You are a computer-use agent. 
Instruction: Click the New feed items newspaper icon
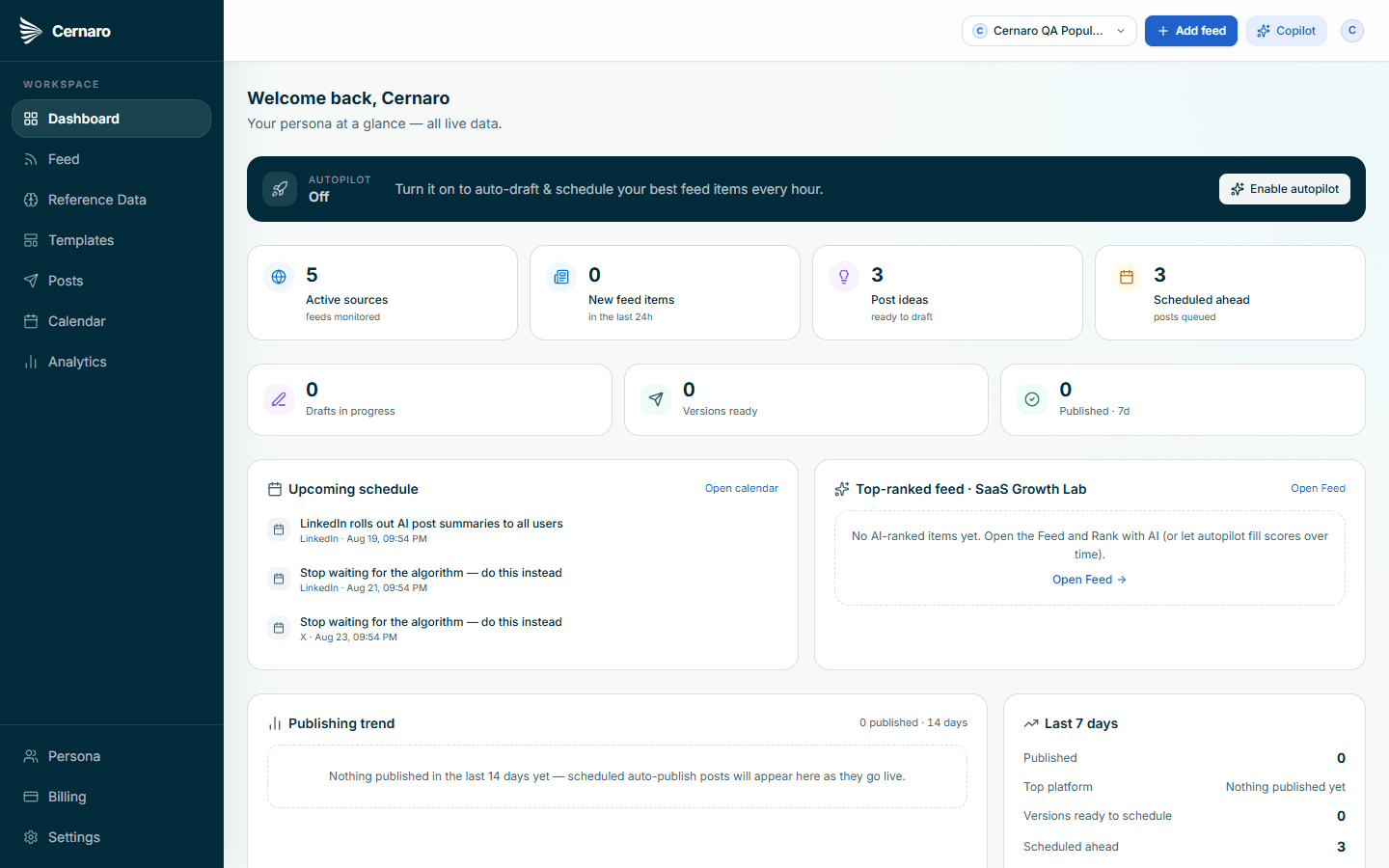(561, 277)
